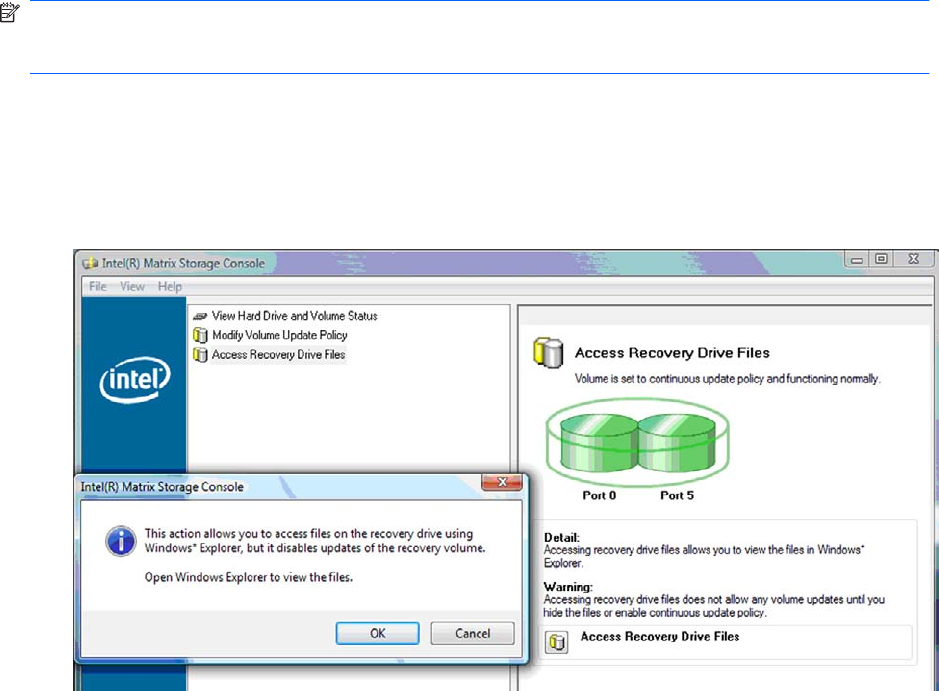Image resolution: width=939 pixels, height=691 pixels.
Task: Click Cancel in the dialog
Action: coord(472,633)
